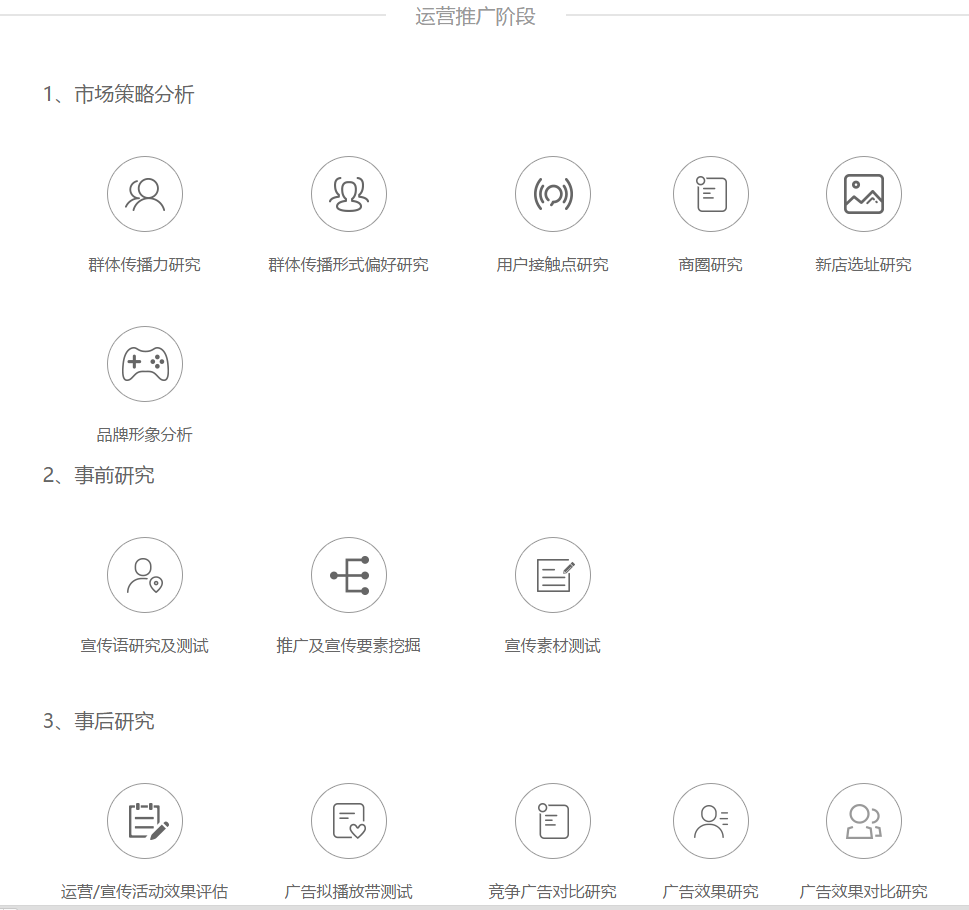Open the 运营/宣传活动效果评估 notepad icon
The width and height of the screenshot is (969, 910).
click(145, 821)
